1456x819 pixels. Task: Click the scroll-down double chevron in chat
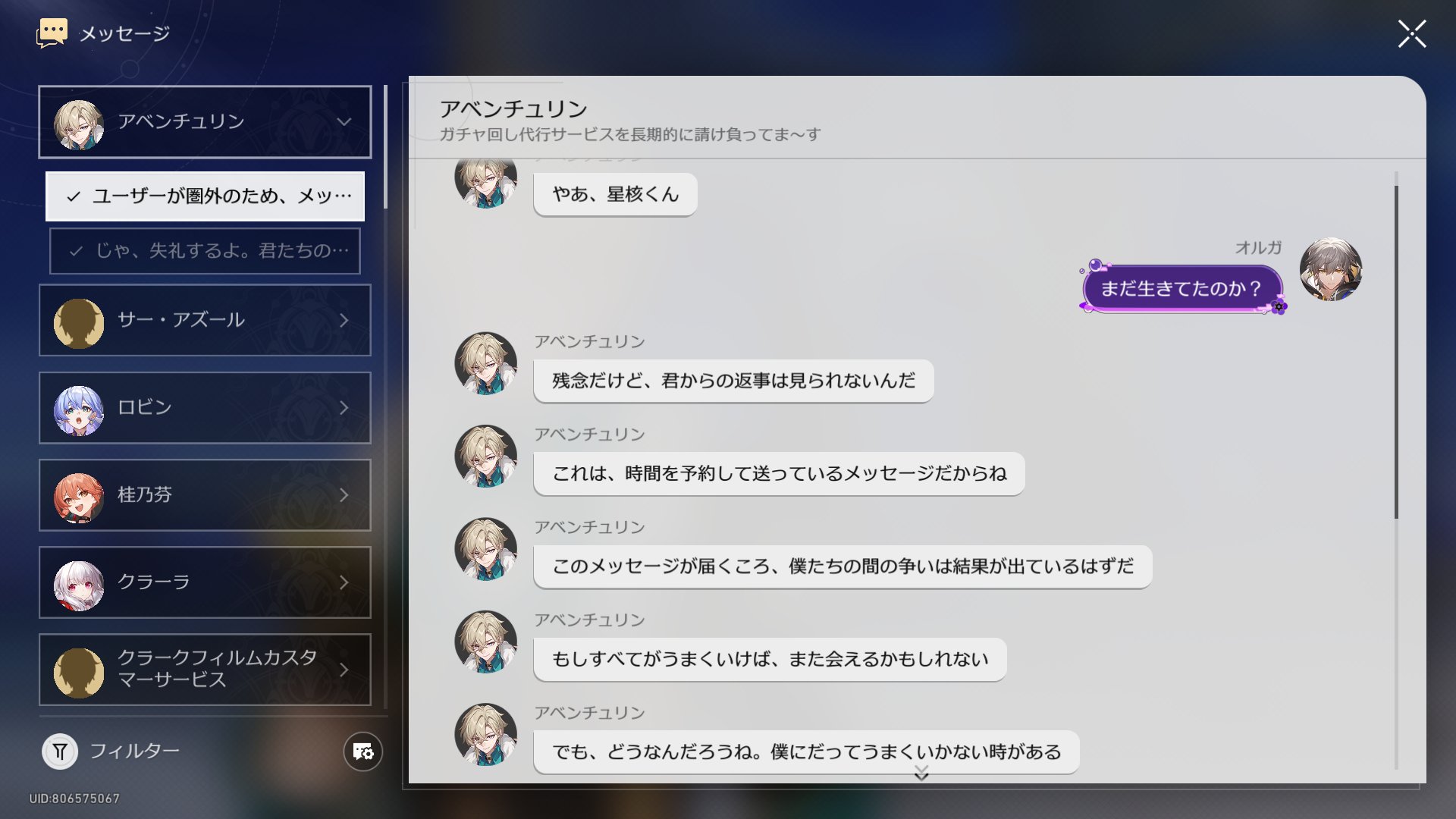pyautogui.click(x=921, y=773)
